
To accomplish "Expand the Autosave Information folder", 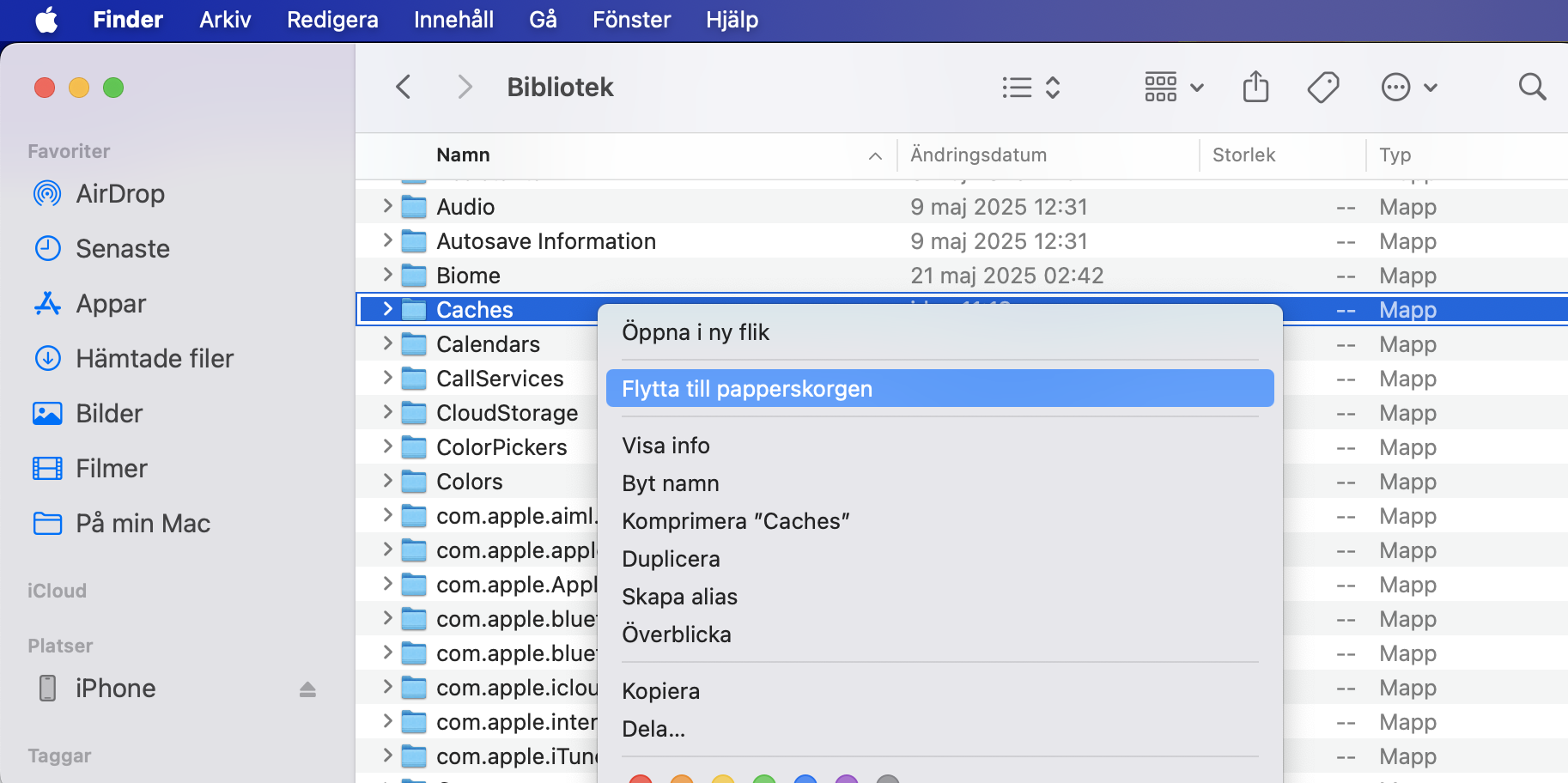I will pos(387,240).
